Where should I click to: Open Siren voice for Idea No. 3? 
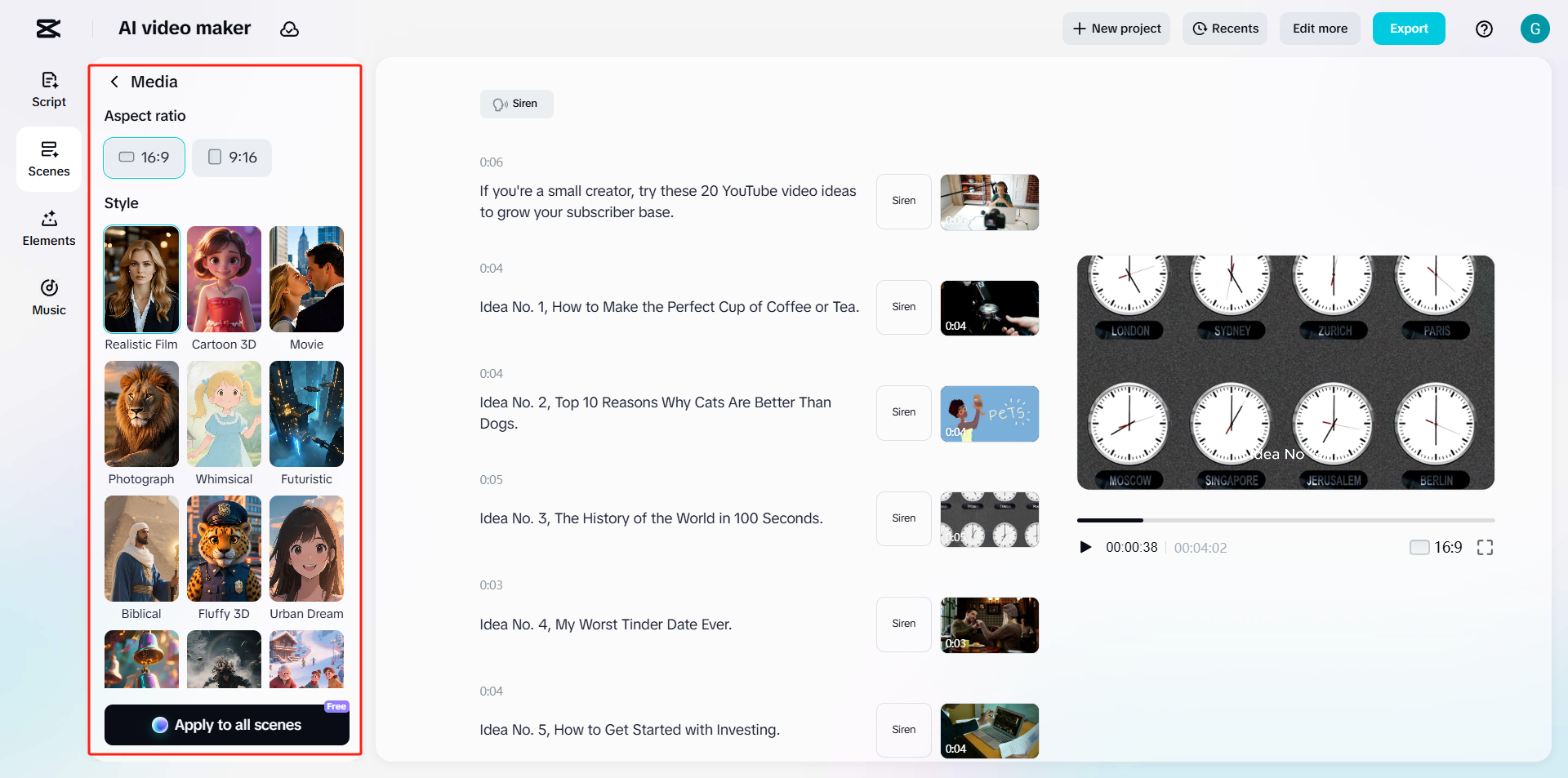pyautogui.click(x=904, y=518)
